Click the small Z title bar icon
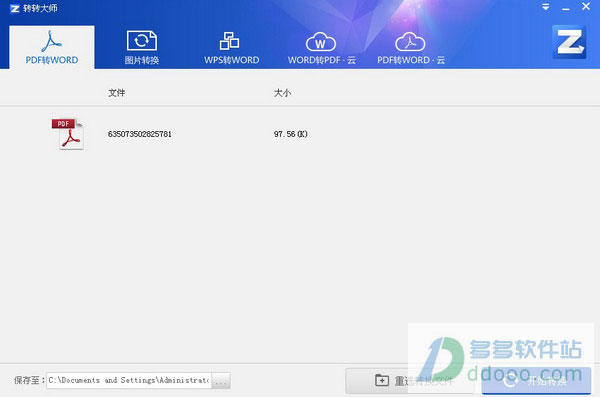The image size is (600, 397). (x=15, y=8)
